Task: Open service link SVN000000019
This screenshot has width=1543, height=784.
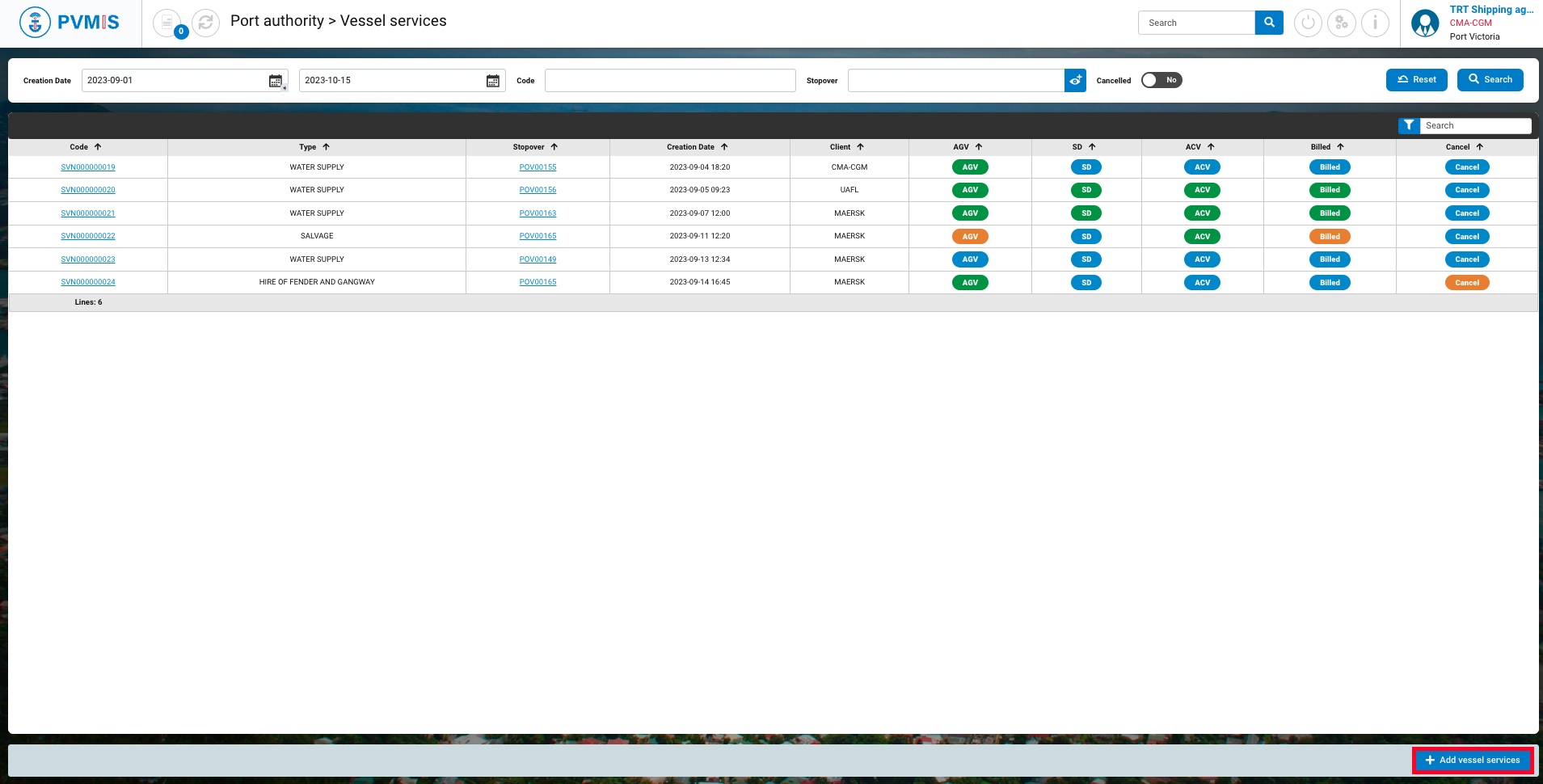Action: tap(88, 167)
